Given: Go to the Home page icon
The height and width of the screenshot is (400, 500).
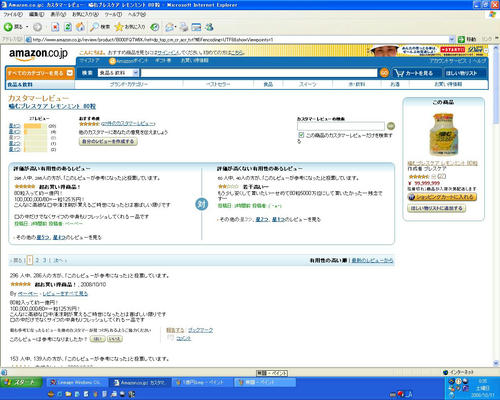Looking at the screenshot, I should click(80, 27).
